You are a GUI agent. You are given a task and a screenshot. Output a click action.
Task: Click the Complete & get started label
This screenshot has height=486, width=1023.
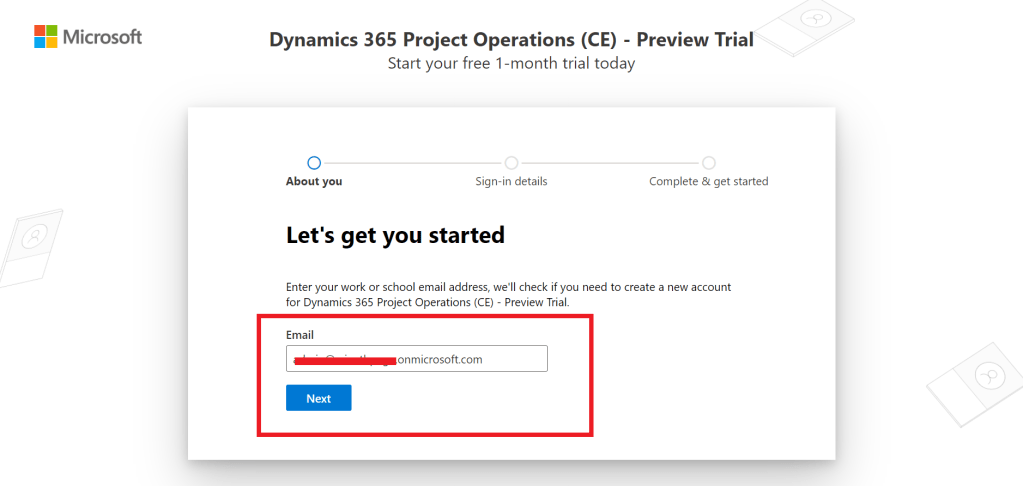point(708,181)
